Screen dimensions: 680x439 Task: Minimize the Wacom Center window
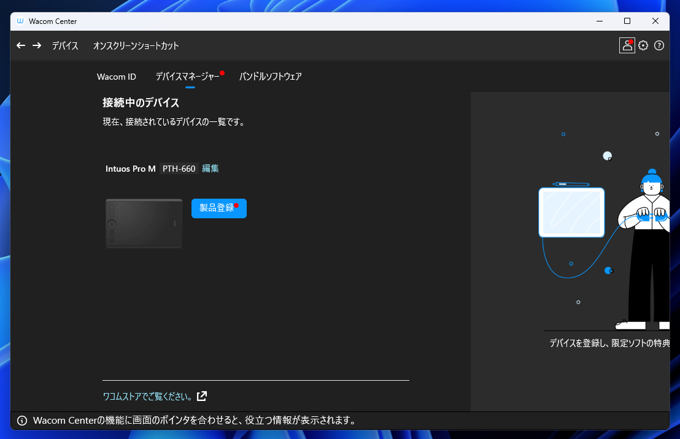click(x=599, y=21)
